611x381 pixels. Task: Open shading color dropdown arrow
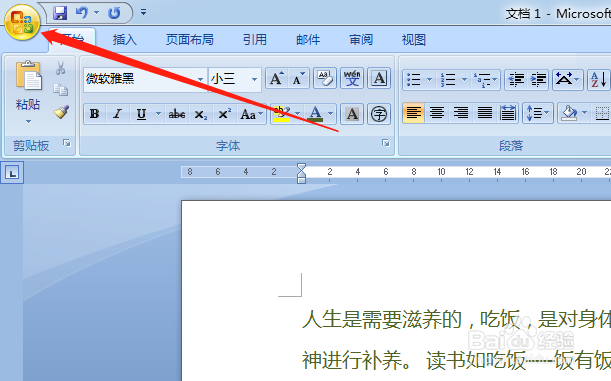(x=585, y=113)
